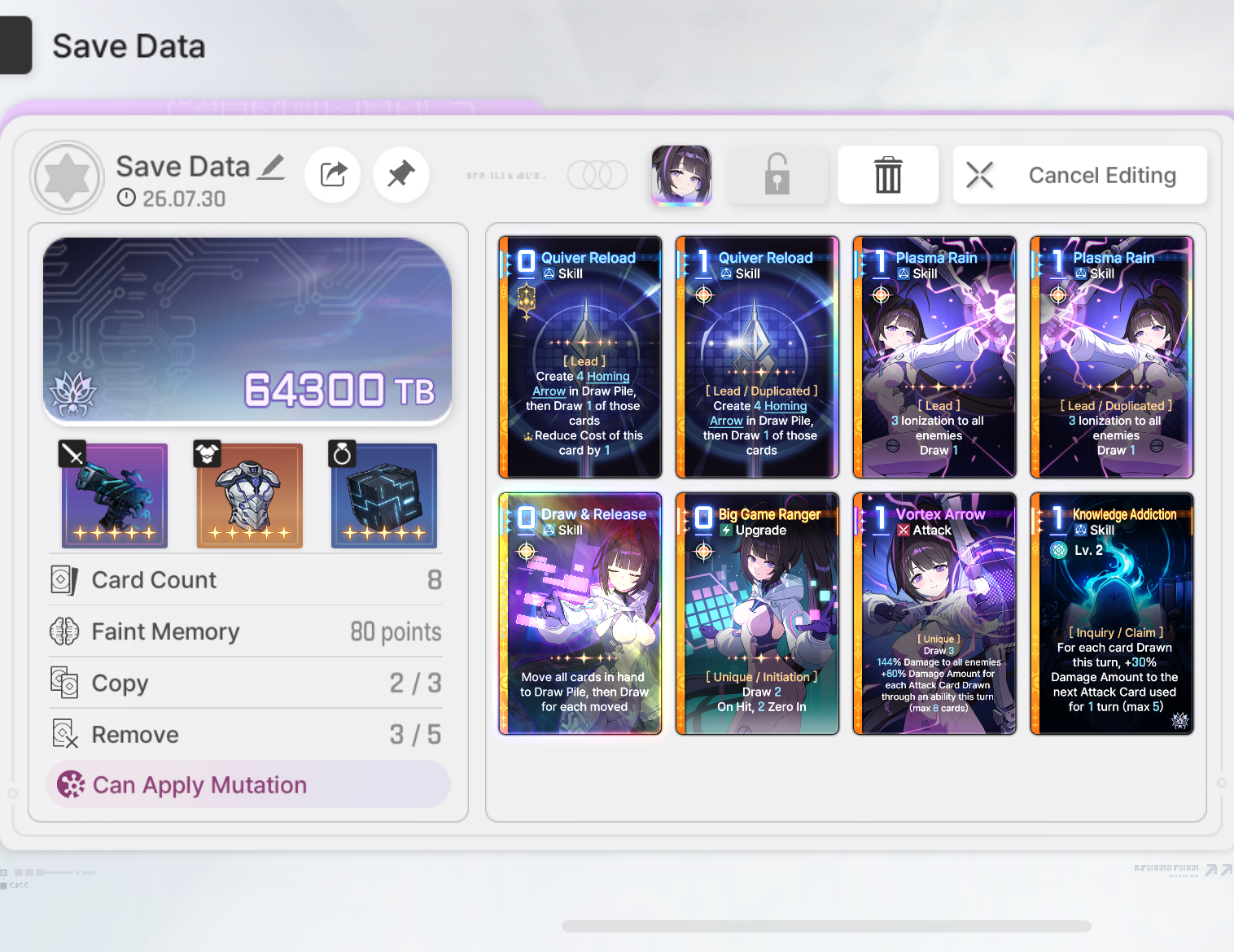The height and width of the screenshot is (952, 1234).
Task: Select the Draw & Release card
Action: (x=580, y=614)
